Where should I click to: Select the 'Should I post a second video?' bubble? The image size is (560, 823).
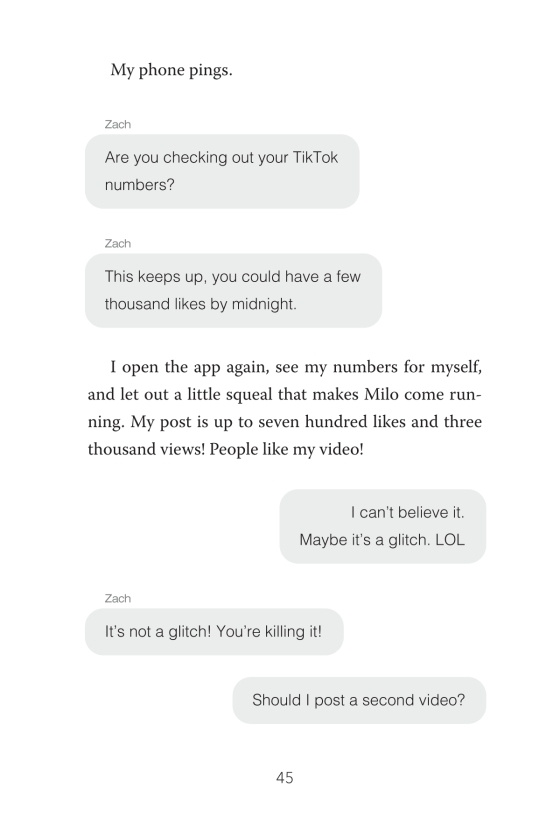coord(359,700)
